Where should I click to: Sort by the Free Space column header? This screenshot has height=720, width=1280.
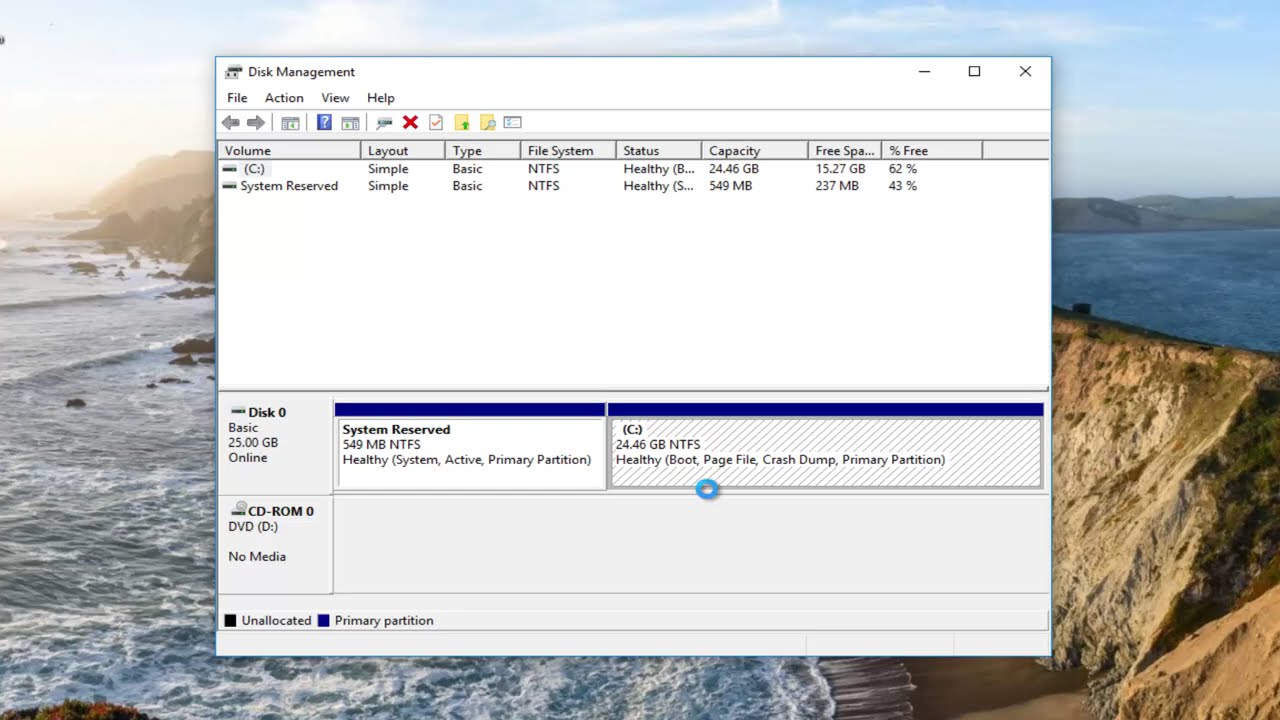click(845, 150)
